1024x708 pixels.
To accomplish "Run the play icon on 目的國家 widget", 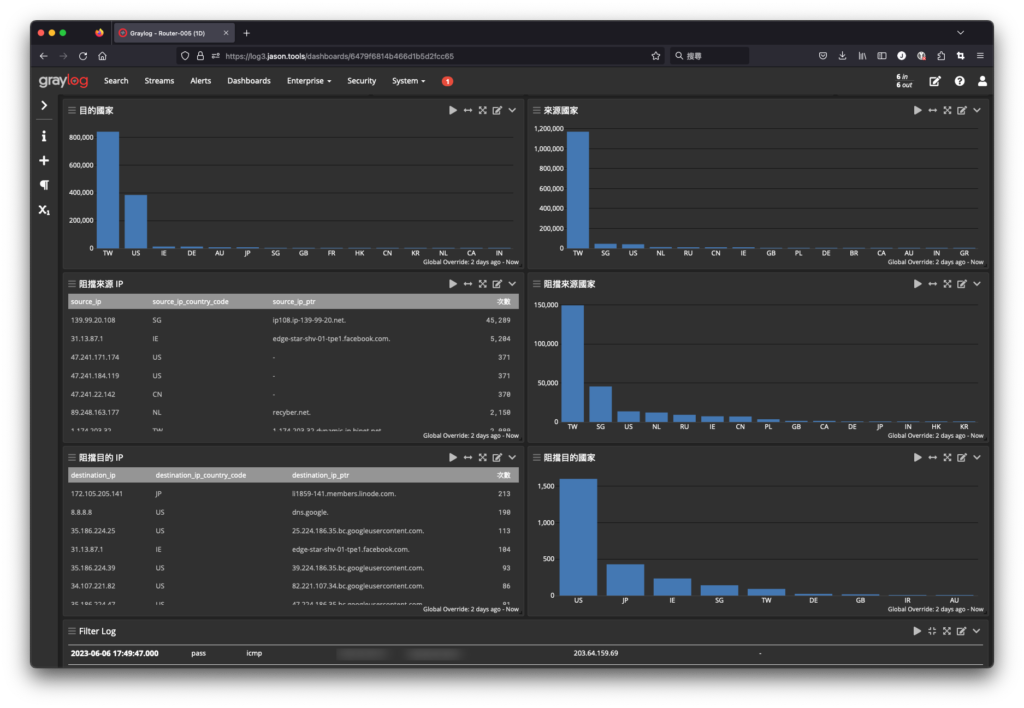I will click(x=453, y=110).
